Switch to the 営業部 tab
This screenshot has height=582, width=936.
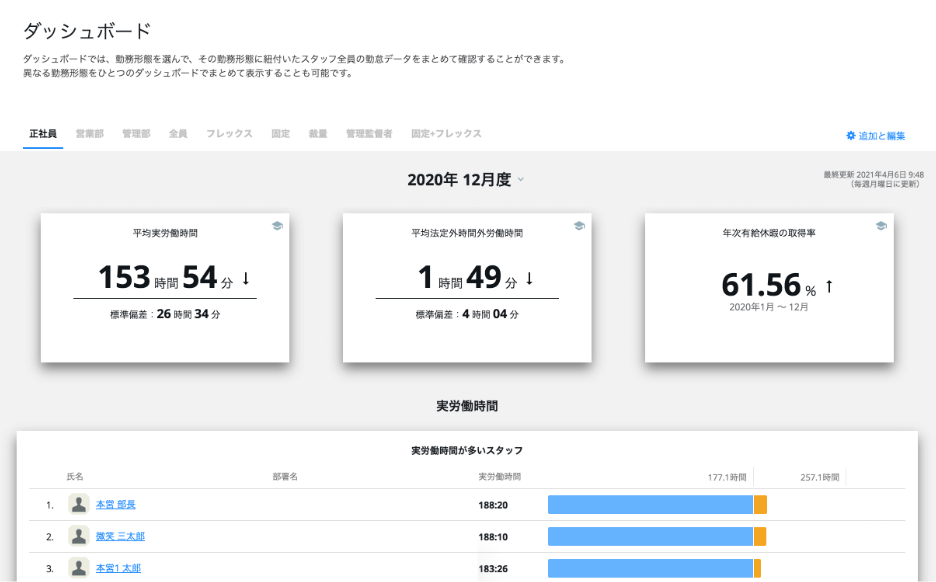click(90, 134)
